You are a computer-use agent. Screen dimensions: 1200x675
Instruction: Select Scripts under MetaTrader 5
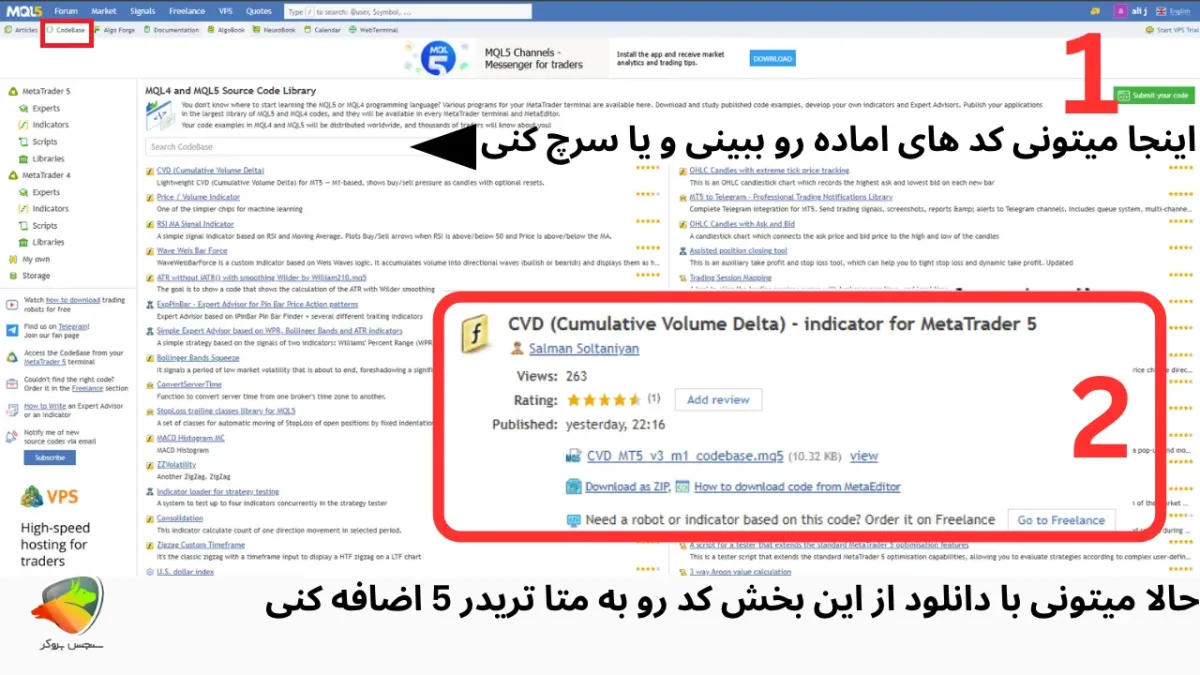coord(38,142)
